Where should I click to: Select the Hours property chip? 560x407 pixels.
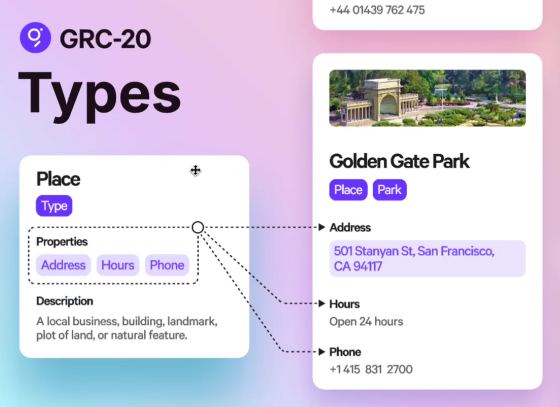(118, 265)
